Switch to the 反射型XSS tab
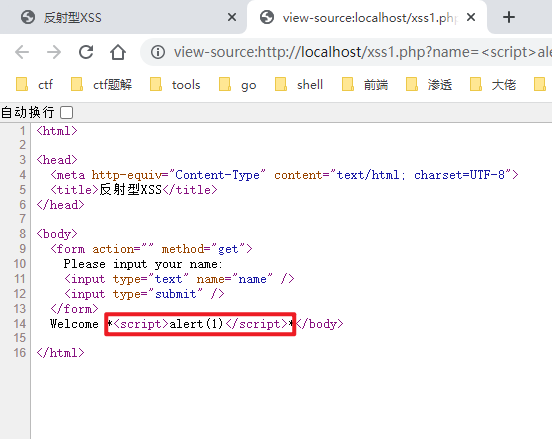The image size is (552, 439). pyautogui.click(x=123, y=17)
